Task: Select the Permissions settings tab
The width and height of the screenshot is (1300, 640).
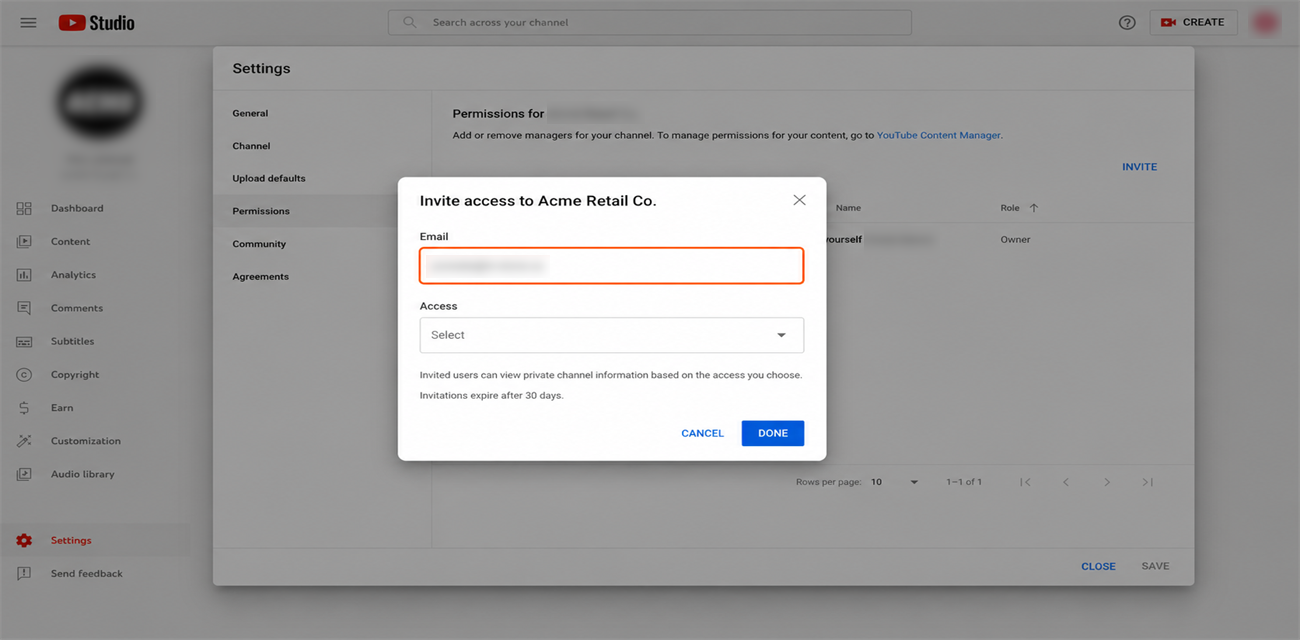Action: point(261,211)
